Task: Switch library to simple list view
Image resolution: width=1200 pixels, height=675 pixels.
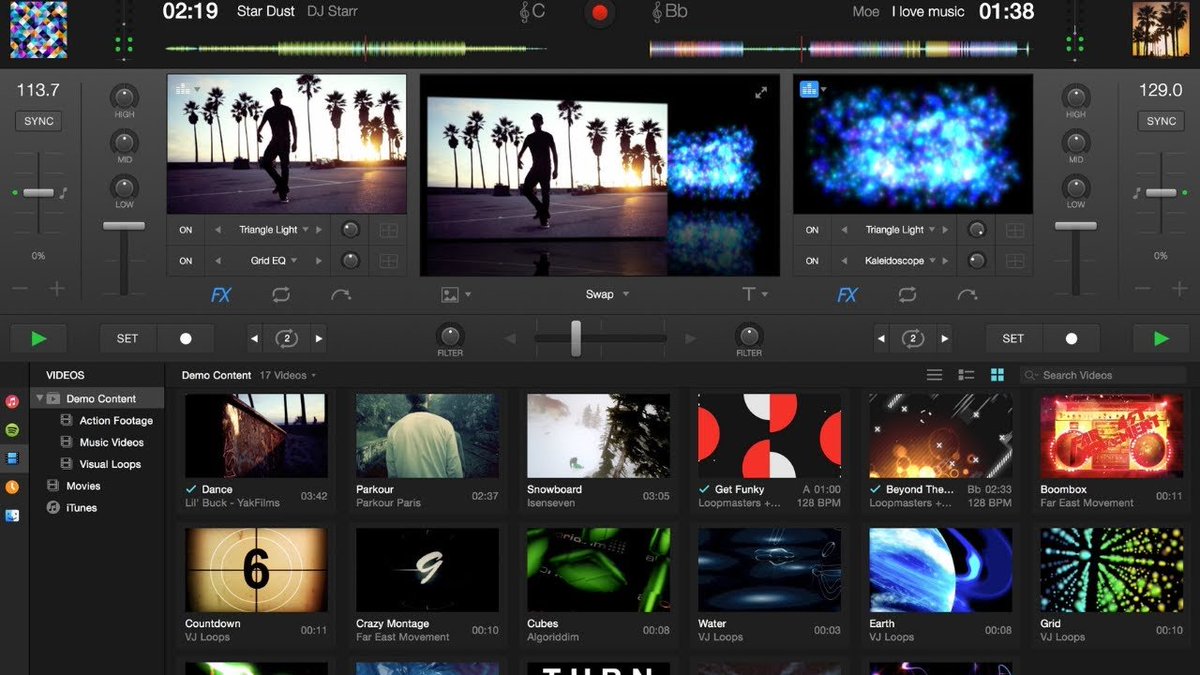Action: (x=934, y=375)
